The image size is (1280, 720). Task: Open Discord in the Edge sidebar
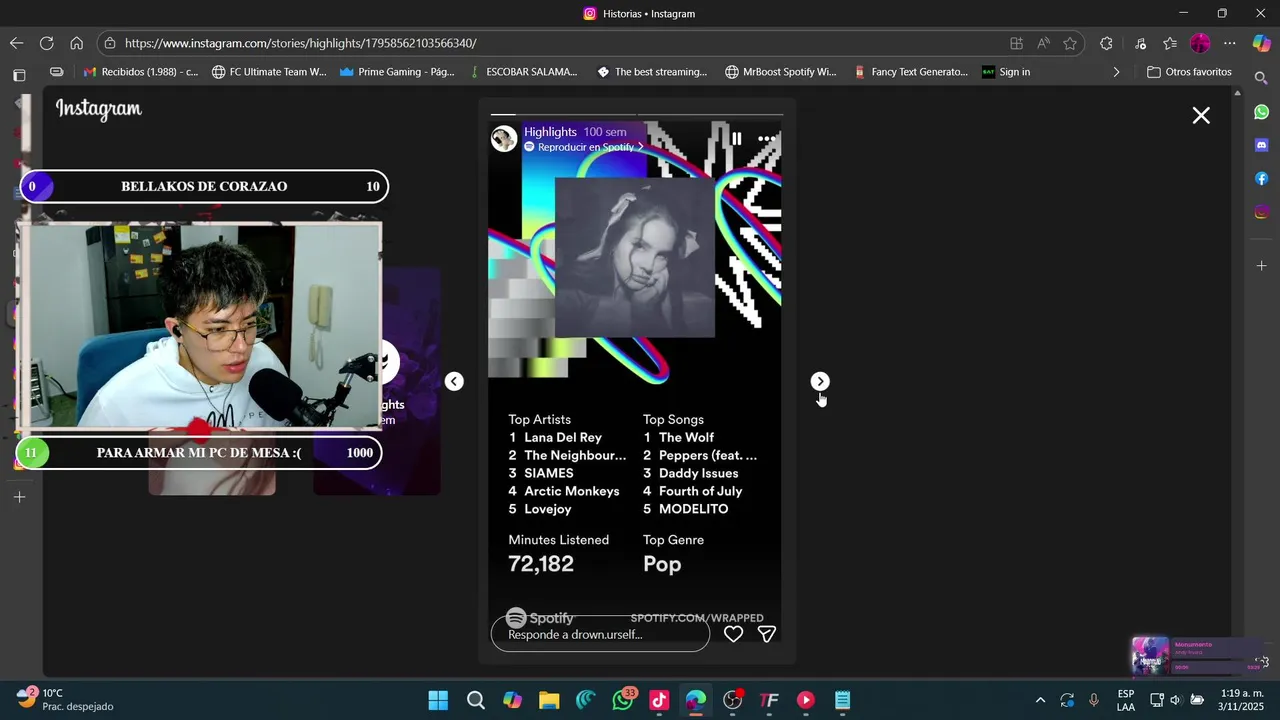pos(1261,145)
